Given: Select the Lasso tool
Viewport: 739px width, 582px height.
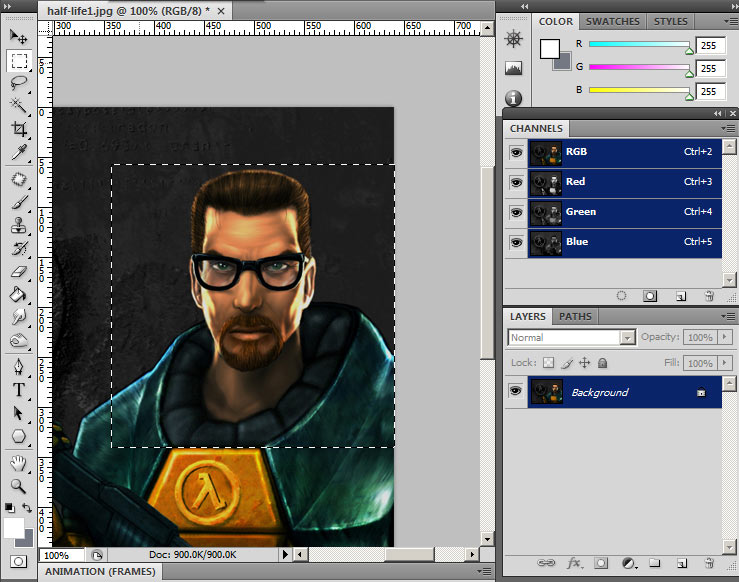Looking at the screenshot, I should [19, 84].
